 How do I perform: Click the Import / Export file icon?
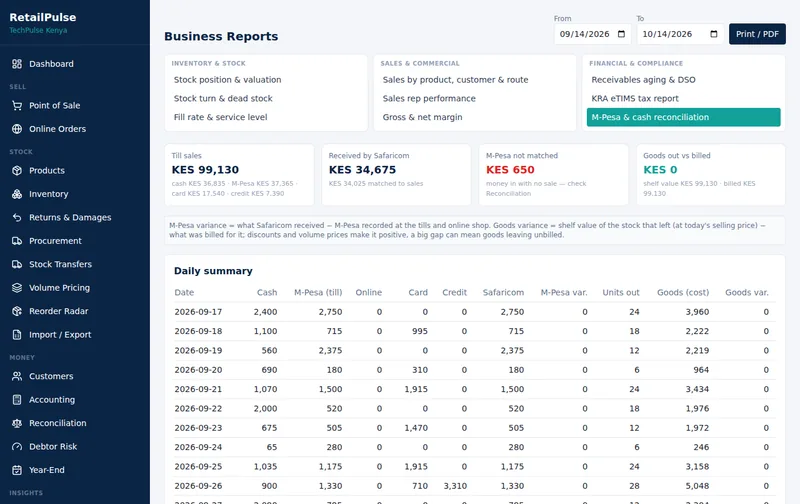pos(17,335)
